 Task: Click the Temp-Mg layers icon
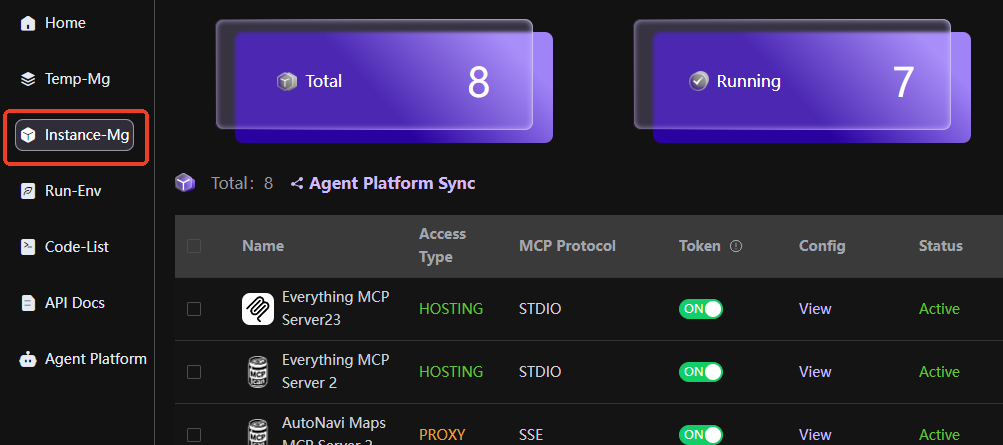(28, 79)
